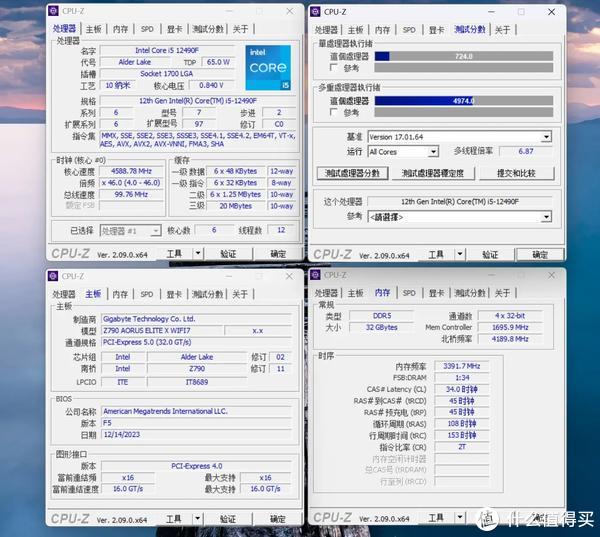Enable single-thread 參考 reference checkbox

[x=333, y=68]
